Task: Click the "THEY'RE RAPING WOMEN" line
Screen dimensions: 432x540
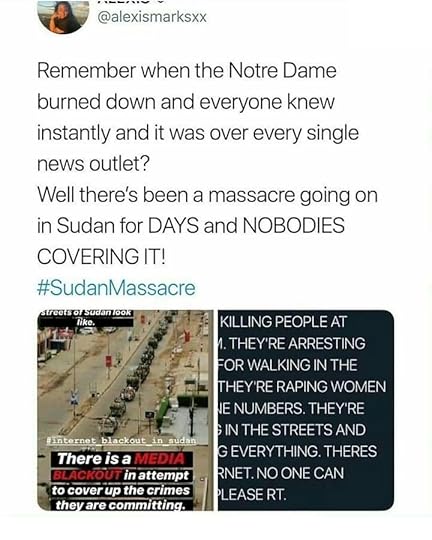Action: point(302,387)
